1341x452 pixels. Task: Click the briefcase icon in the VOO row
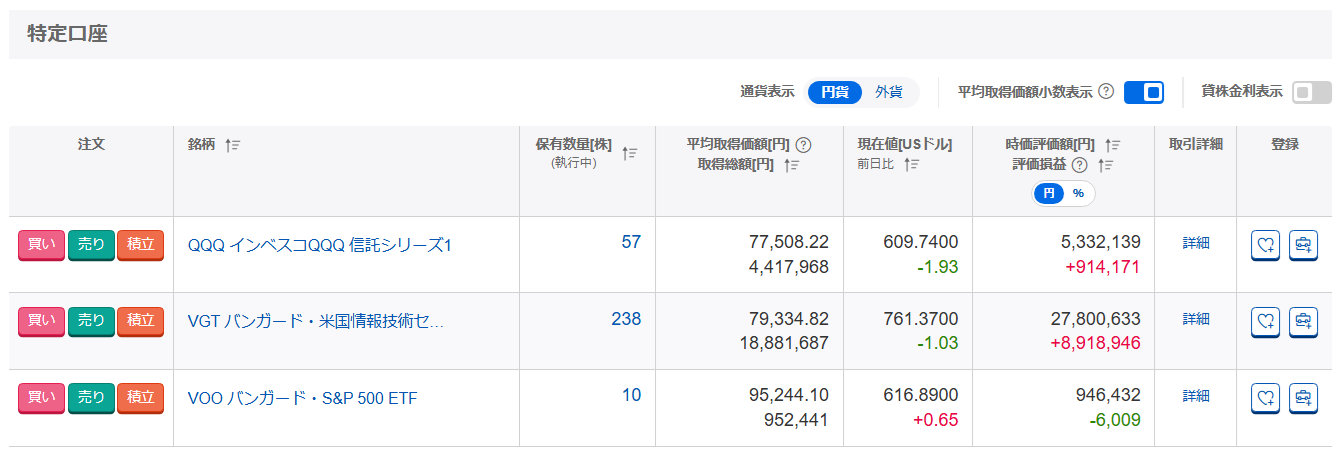point(1303,399)
